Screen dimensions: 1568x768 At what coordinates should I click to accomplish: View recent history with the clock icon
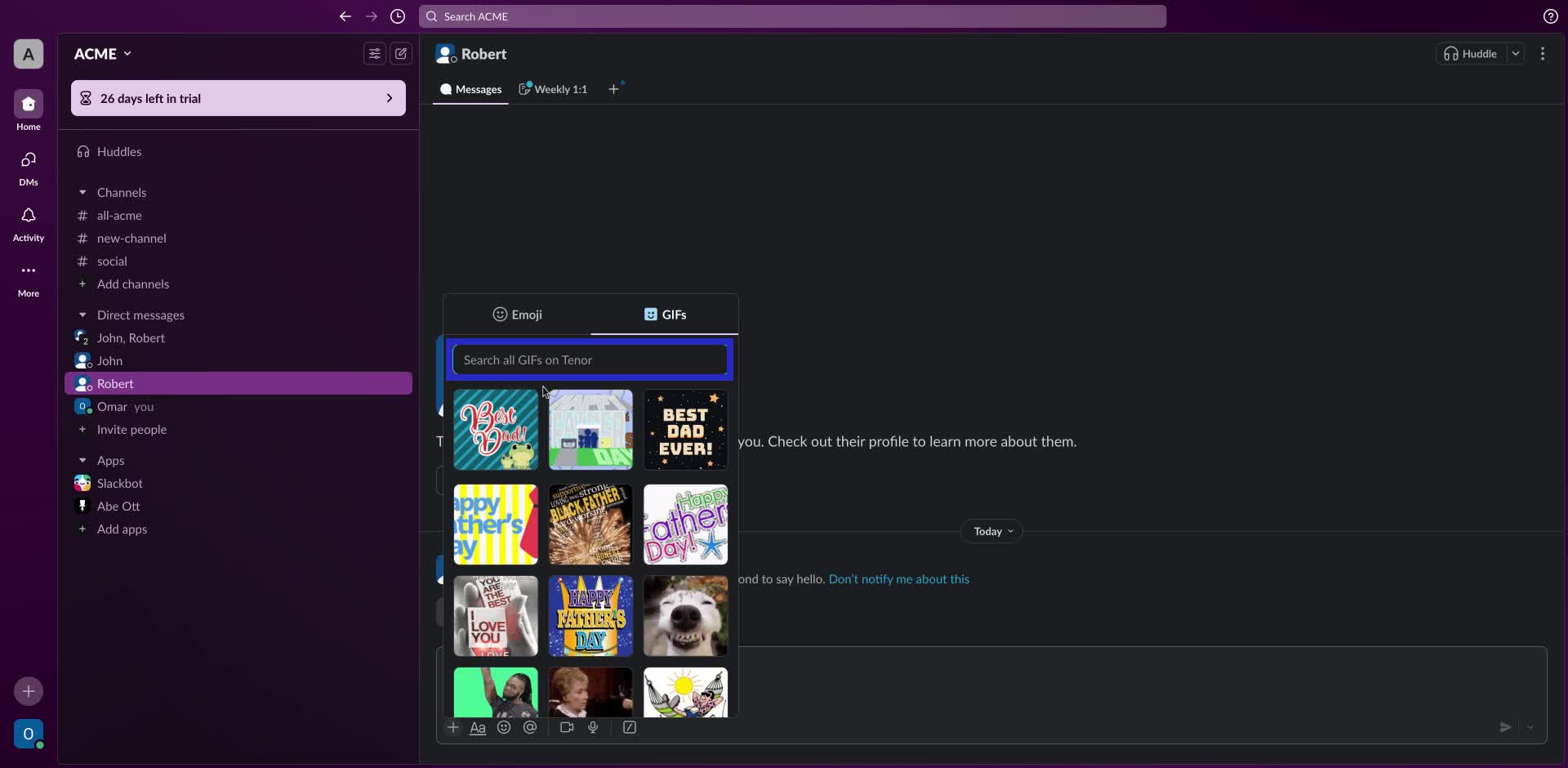pos(398,16)
